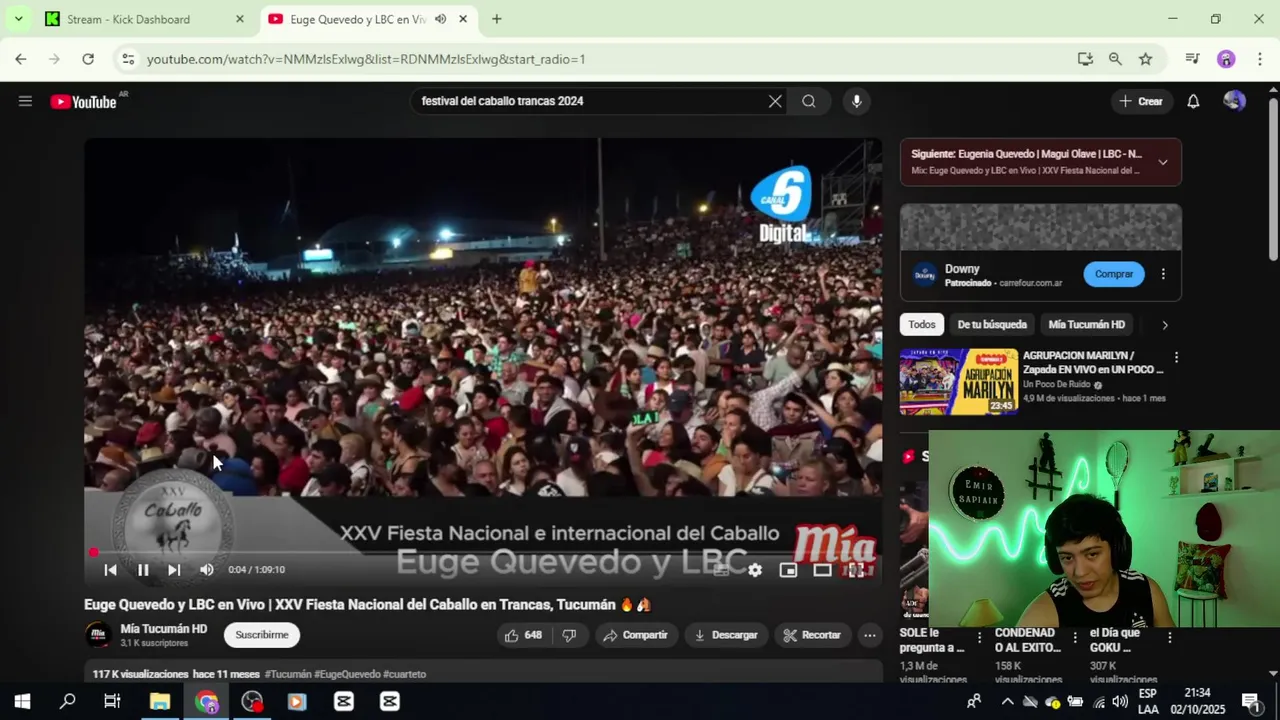Show hidden system tray icons

(1007, 701)
